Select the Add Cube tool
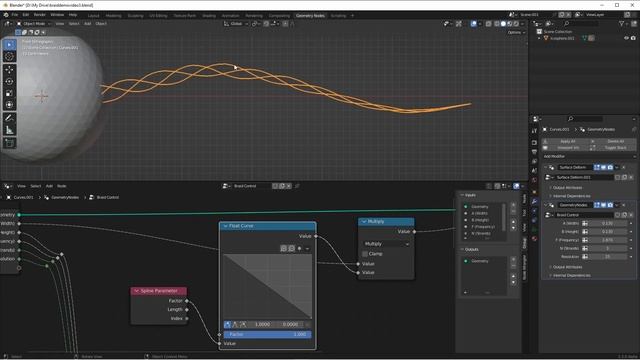The width and height of the screenshot is (640, 360). click(x=9, y=143)
